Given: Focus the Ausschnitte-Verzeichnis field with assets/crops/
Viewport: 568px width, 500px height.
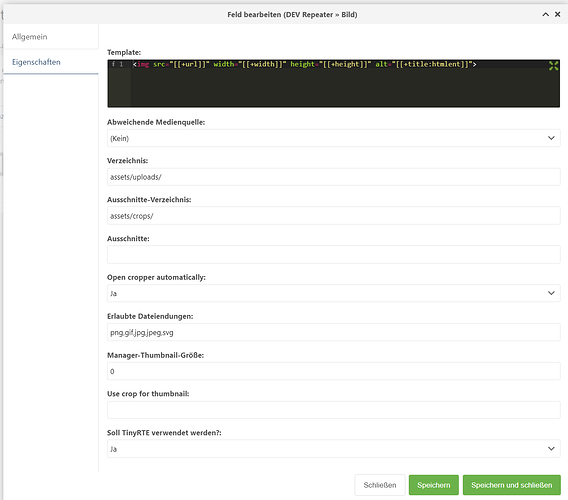Looking at the screenshot, I should point(334,216).
